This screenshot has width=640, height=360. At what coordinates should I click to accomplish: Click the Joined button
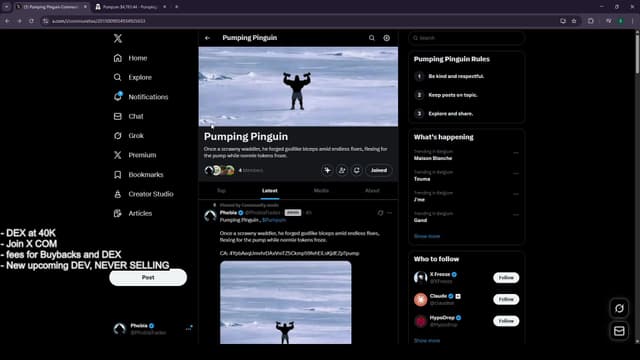pos(379,170)
